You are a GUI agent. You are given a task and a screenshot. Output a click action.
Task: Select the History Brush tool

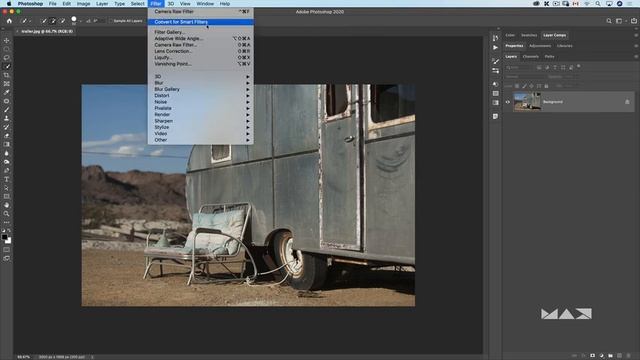tap(7, 127)
